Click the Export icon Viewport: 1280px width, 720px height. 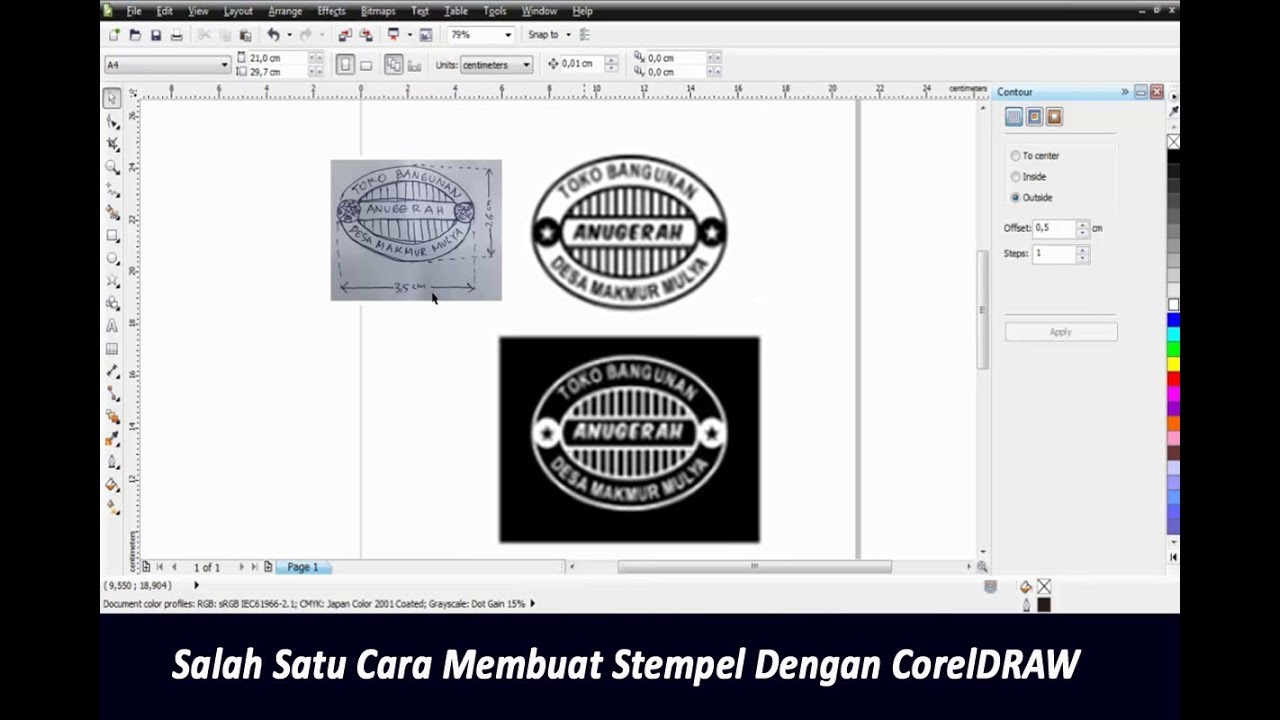(x=366, y=35)
